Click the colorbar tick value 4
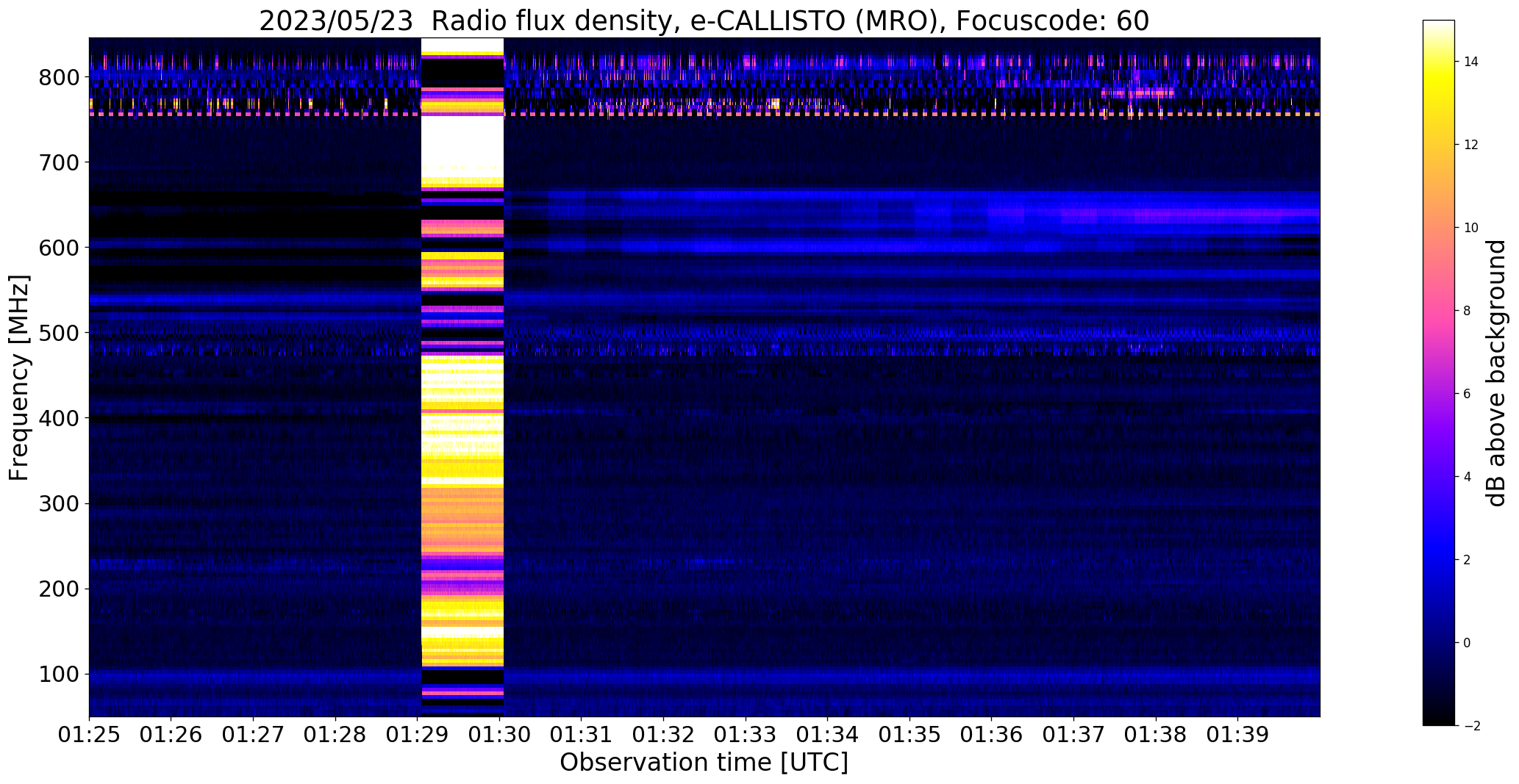The height and width of the screenshot is (784, 1519). [x=1468, y=477]
